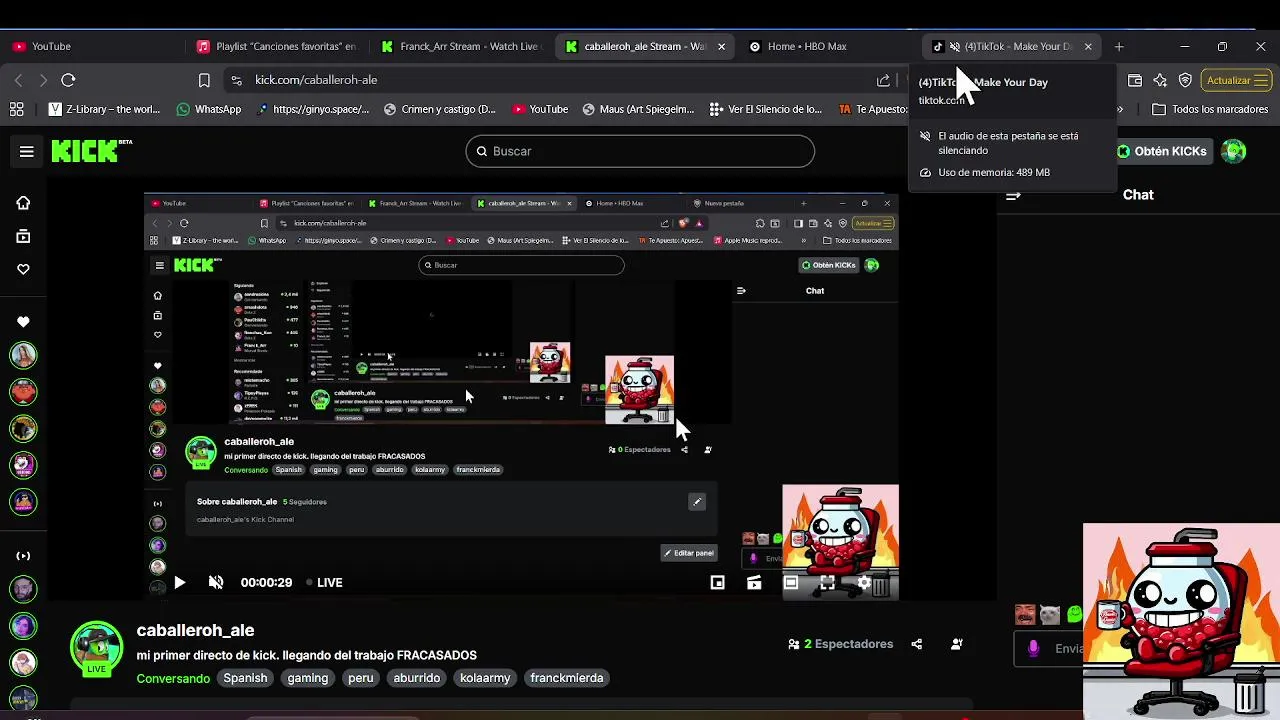The image size is (1280, 720).
Task: Open the Todos los marcadores folder
Action: point(1210,109)
